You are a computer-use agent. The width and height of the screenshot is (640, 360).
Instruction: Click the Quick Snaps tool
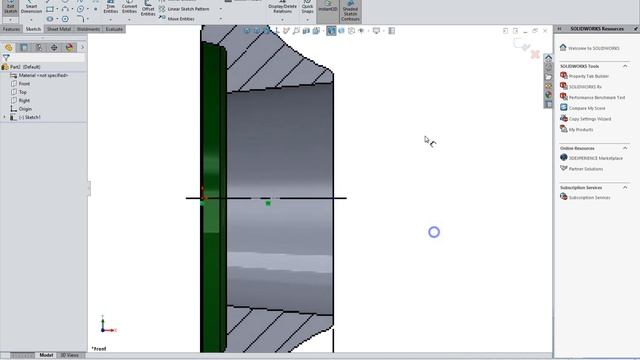[x=307, y=7]
